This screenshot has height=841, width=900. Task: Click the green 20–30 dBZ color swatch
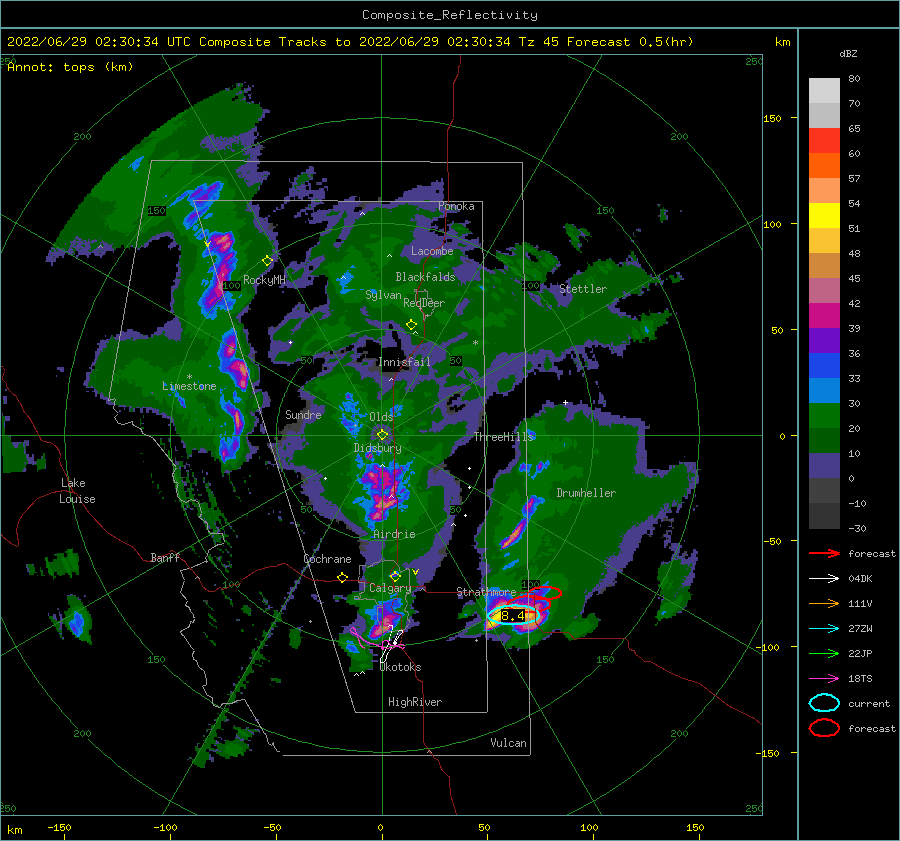click(x=824, y=416)
